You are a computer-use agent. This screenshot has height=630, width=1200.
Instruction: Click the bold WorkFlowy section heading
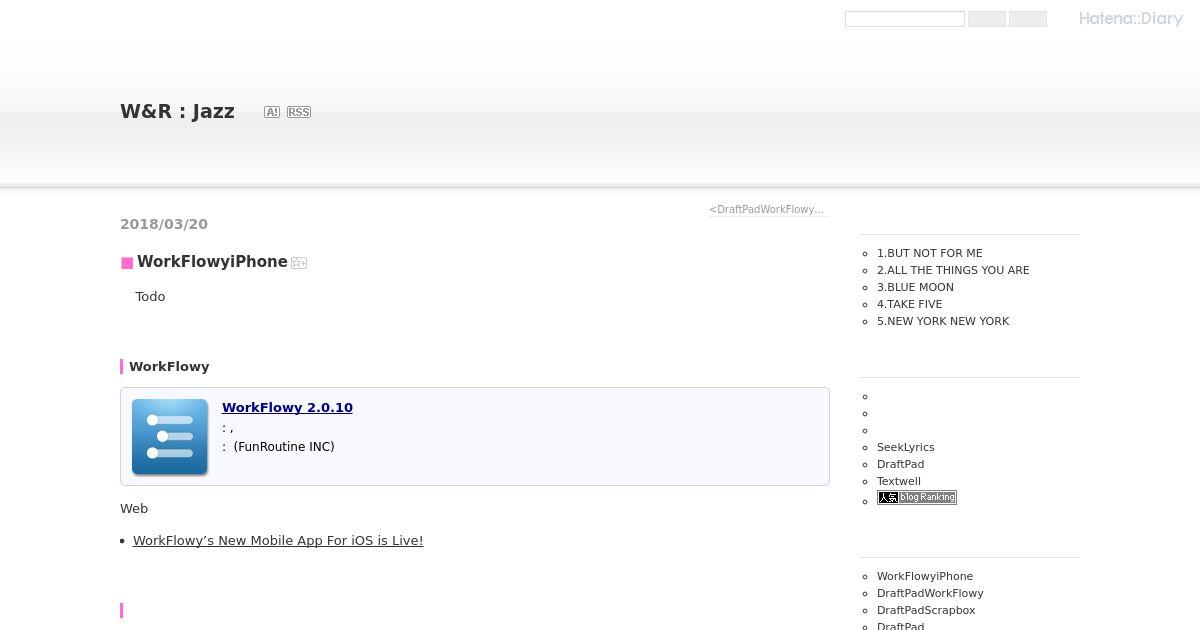pyautogui.click(x=169, y=366)
